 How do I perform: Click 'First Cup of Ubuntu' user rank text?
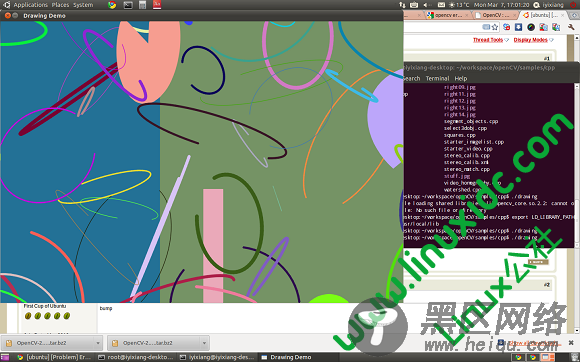click(45, 306)
